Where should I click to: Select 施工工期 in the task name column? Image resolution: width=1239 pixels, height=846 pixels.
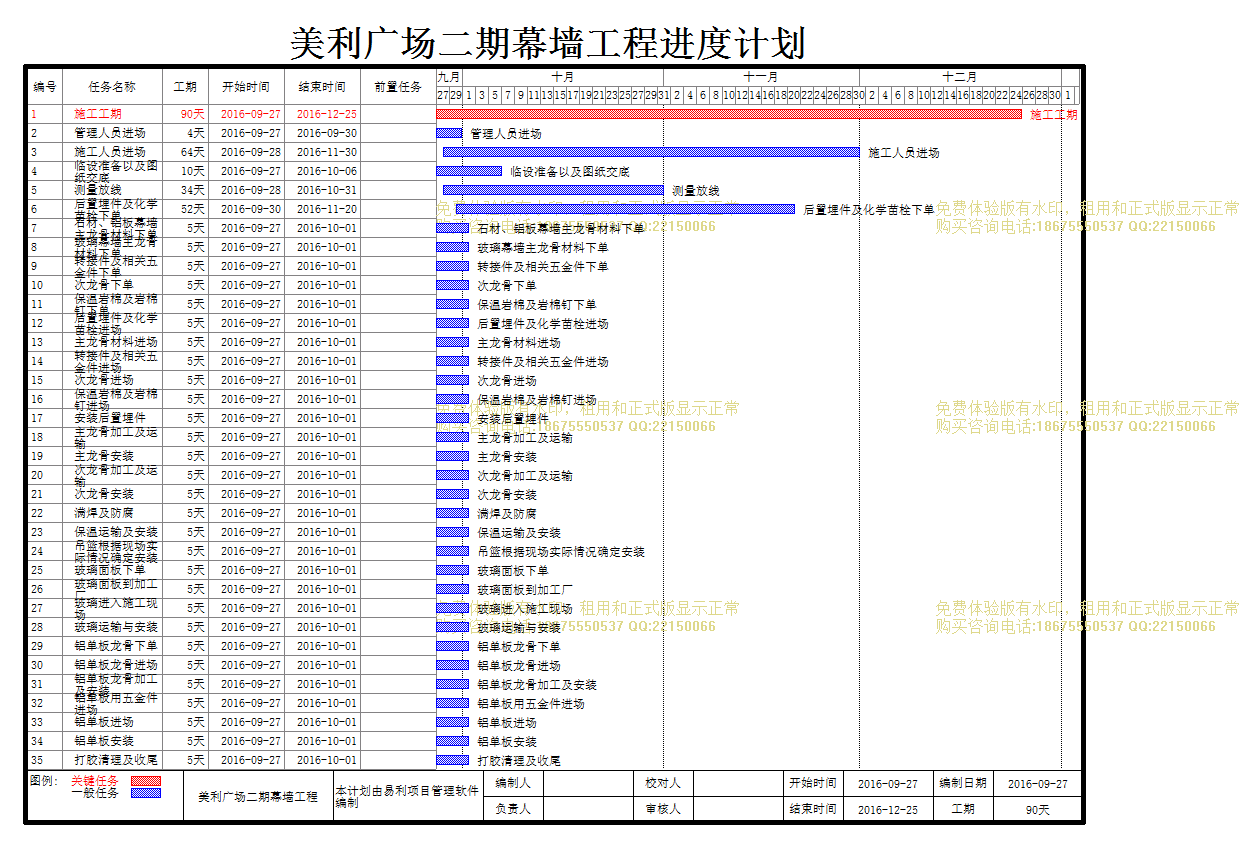[98, 114]
